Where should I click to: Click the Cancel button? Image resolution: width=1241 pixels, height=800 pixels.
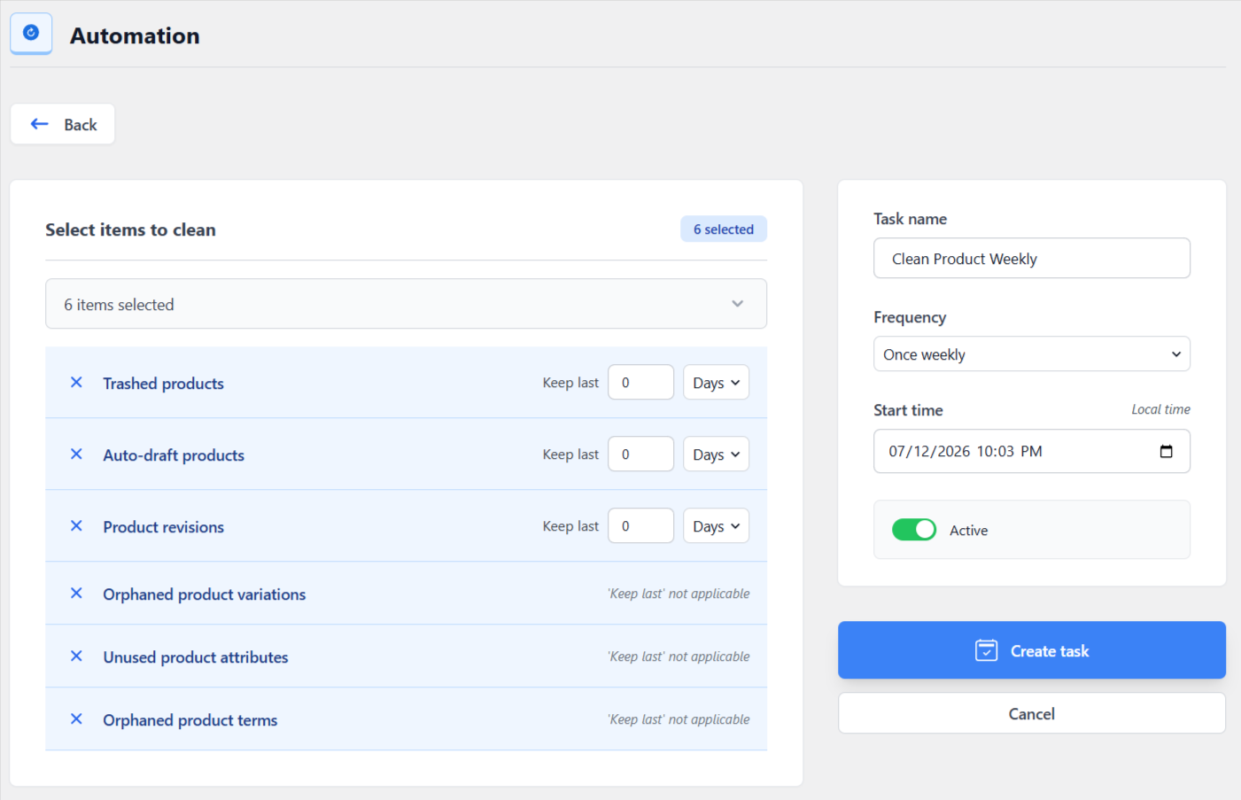(x=1032, y=713)
